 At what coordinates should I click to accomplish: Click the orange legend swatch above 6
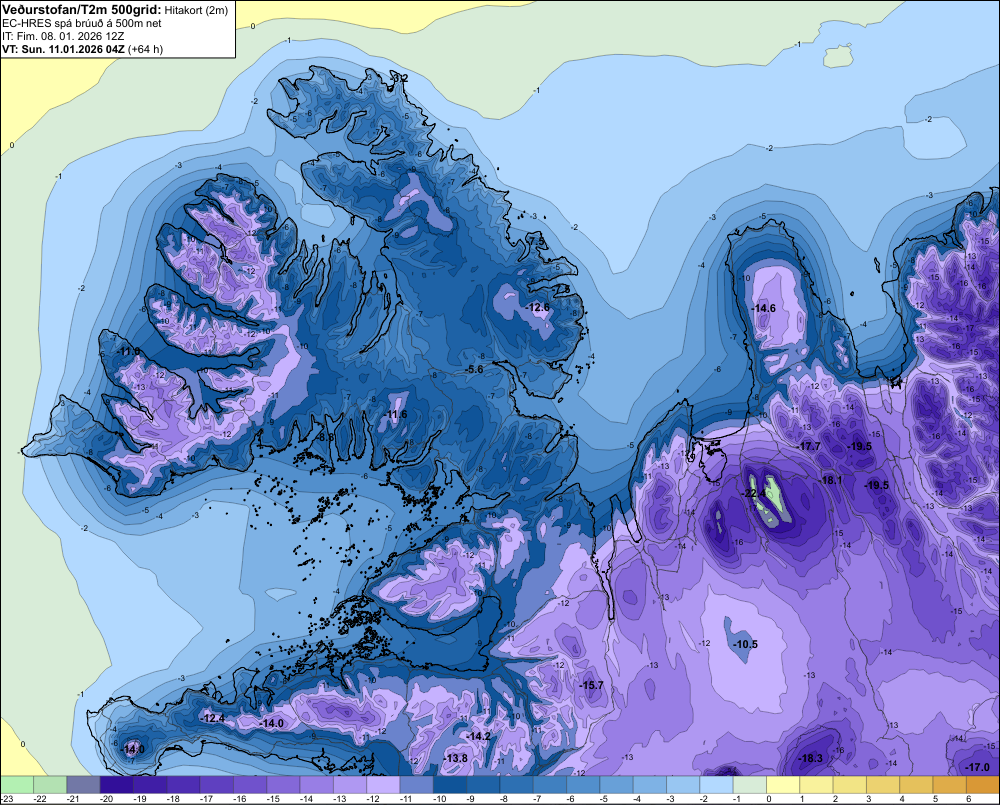(983, 785)
